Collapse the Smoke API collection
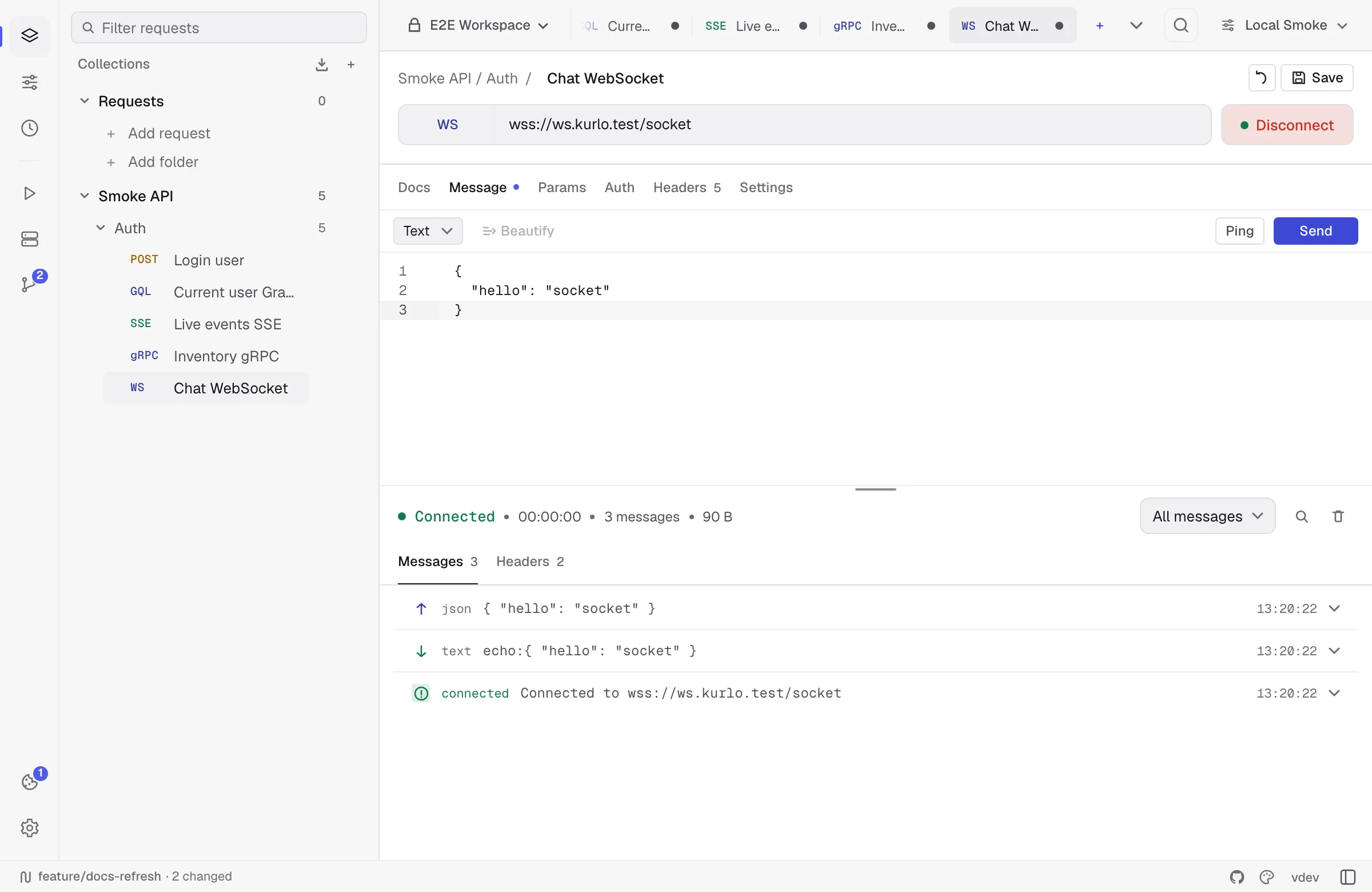 click(84, 196)
